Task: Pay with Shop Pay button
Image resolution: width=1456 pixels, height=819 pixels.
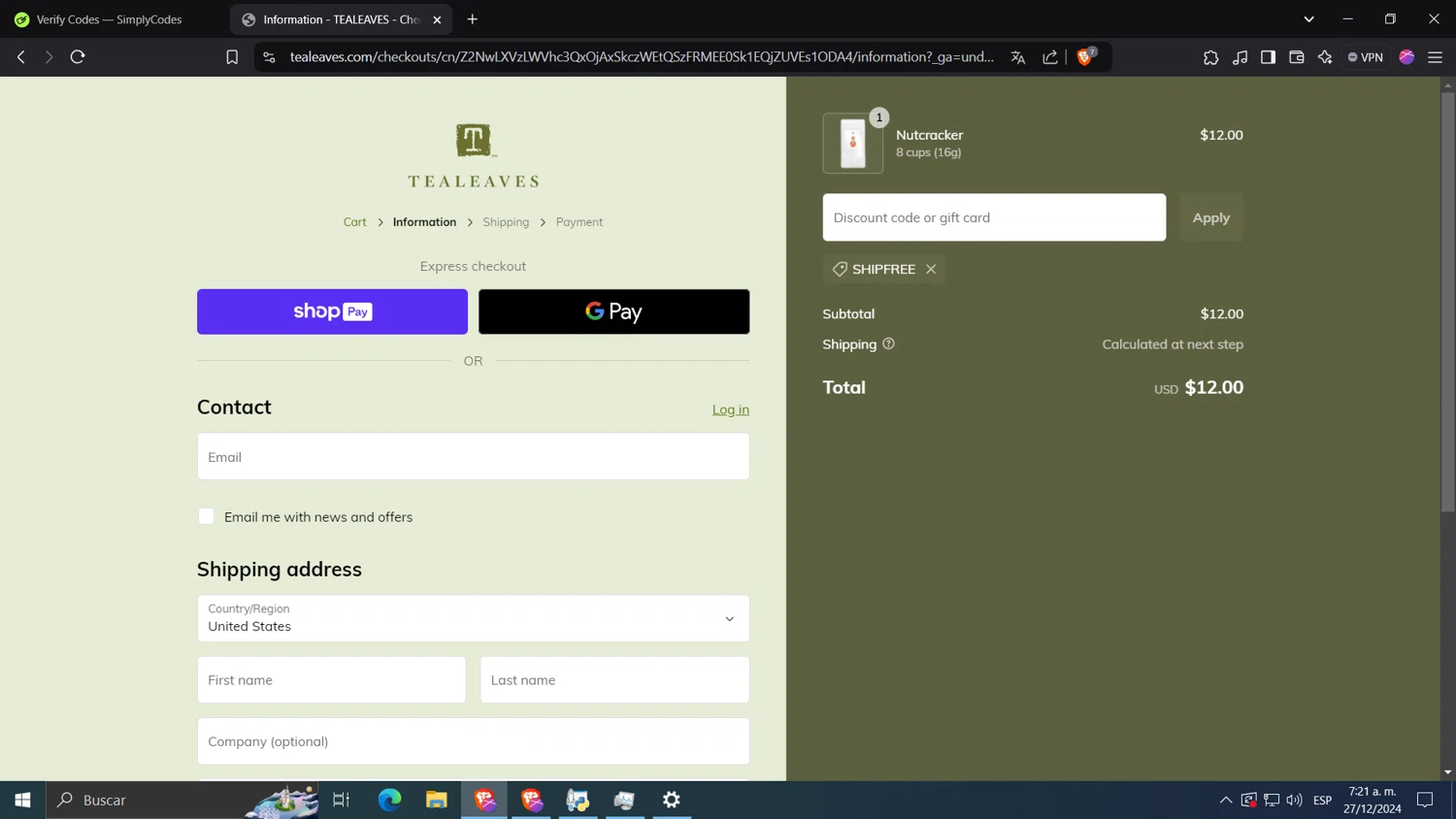Action: tap(332, 311)
